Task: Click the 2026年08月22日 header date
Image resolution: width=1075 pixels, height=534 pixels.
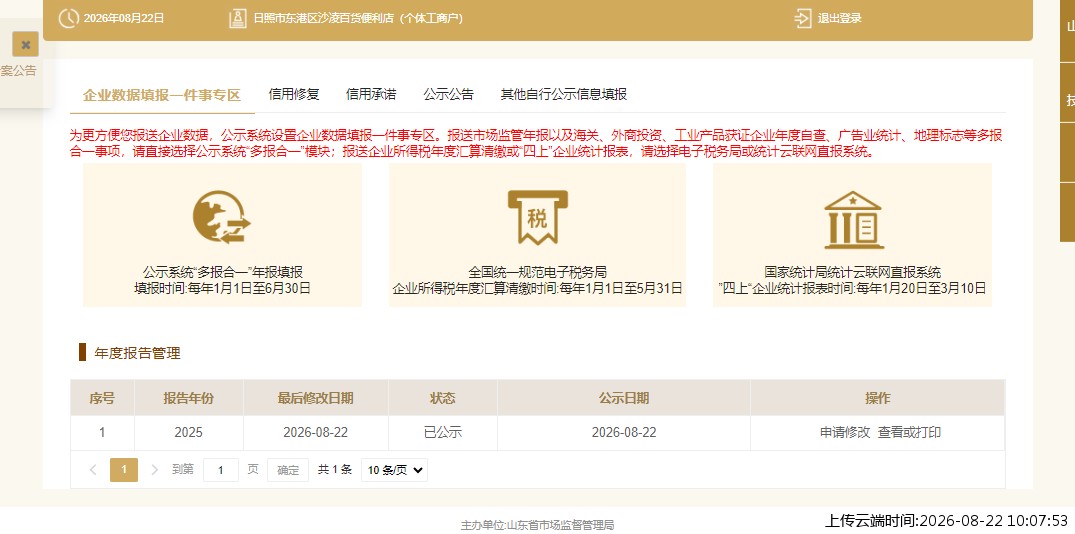Action: click(x=124, y=19)
